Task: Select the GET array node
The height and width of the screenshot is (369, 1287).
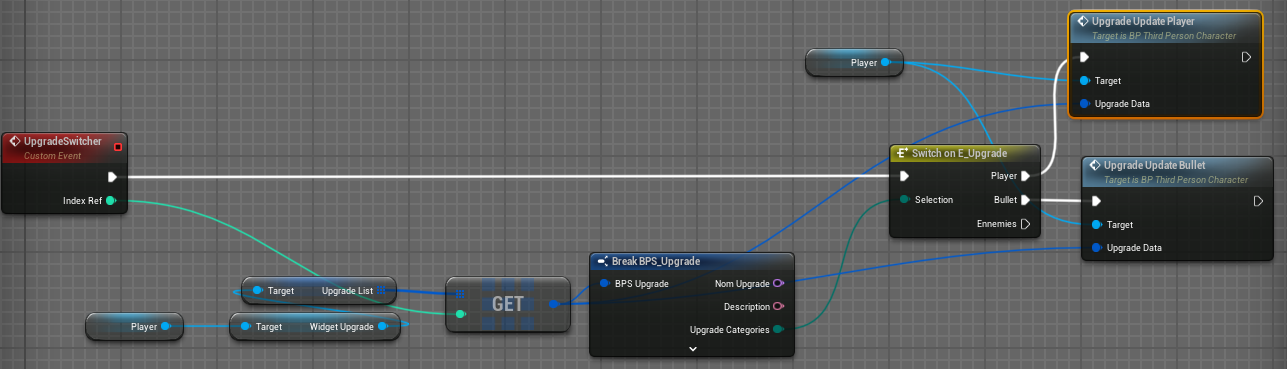Action: point(508,303)
